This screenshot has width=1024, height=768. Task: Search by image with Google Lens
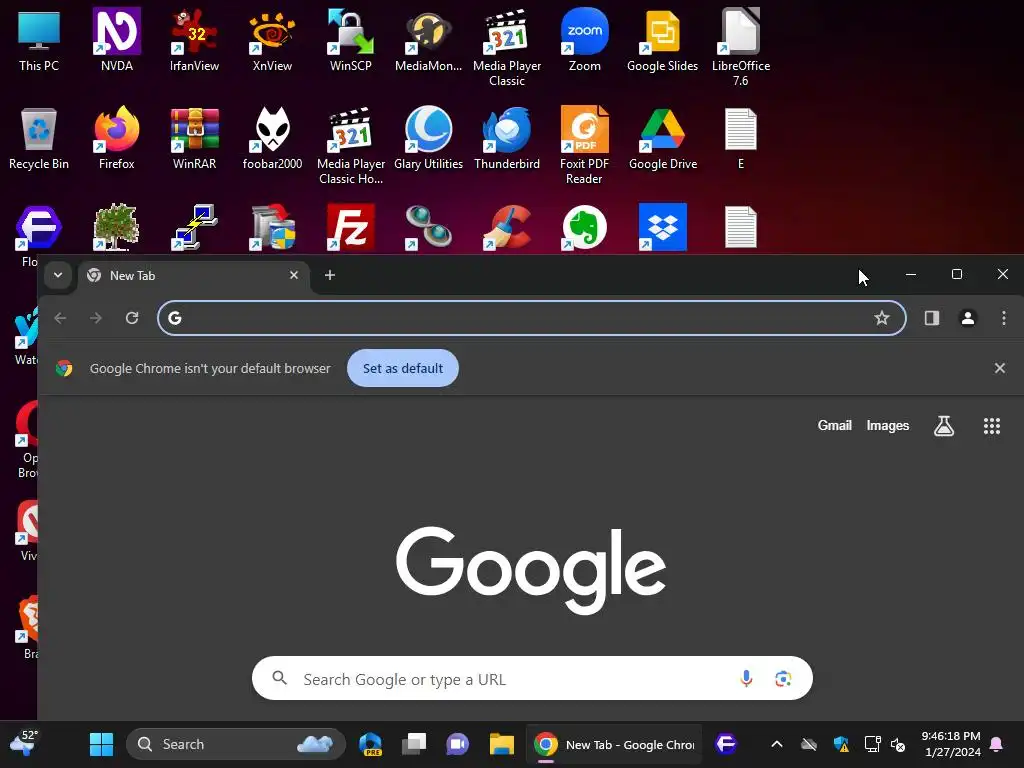pos(783,679)
